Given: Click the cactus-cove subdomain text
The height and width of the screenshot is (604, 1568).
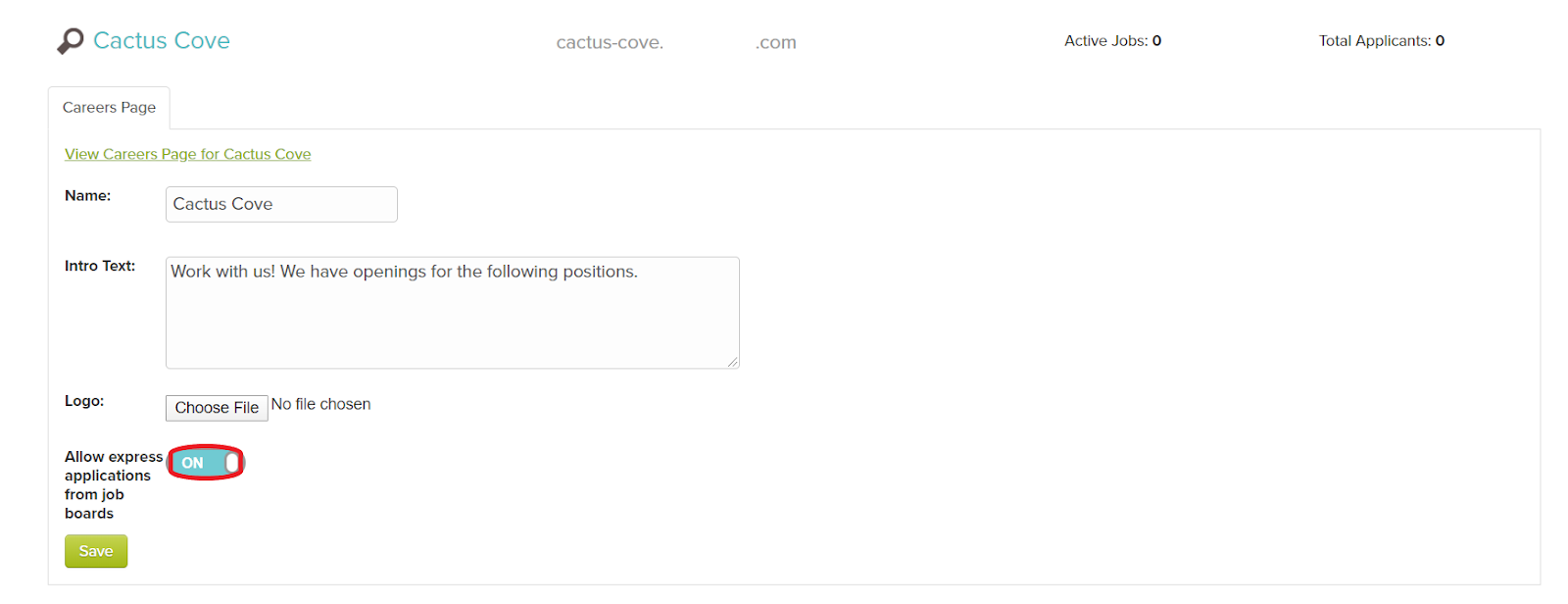Looking at the screenshot, I should coord(610,41).
